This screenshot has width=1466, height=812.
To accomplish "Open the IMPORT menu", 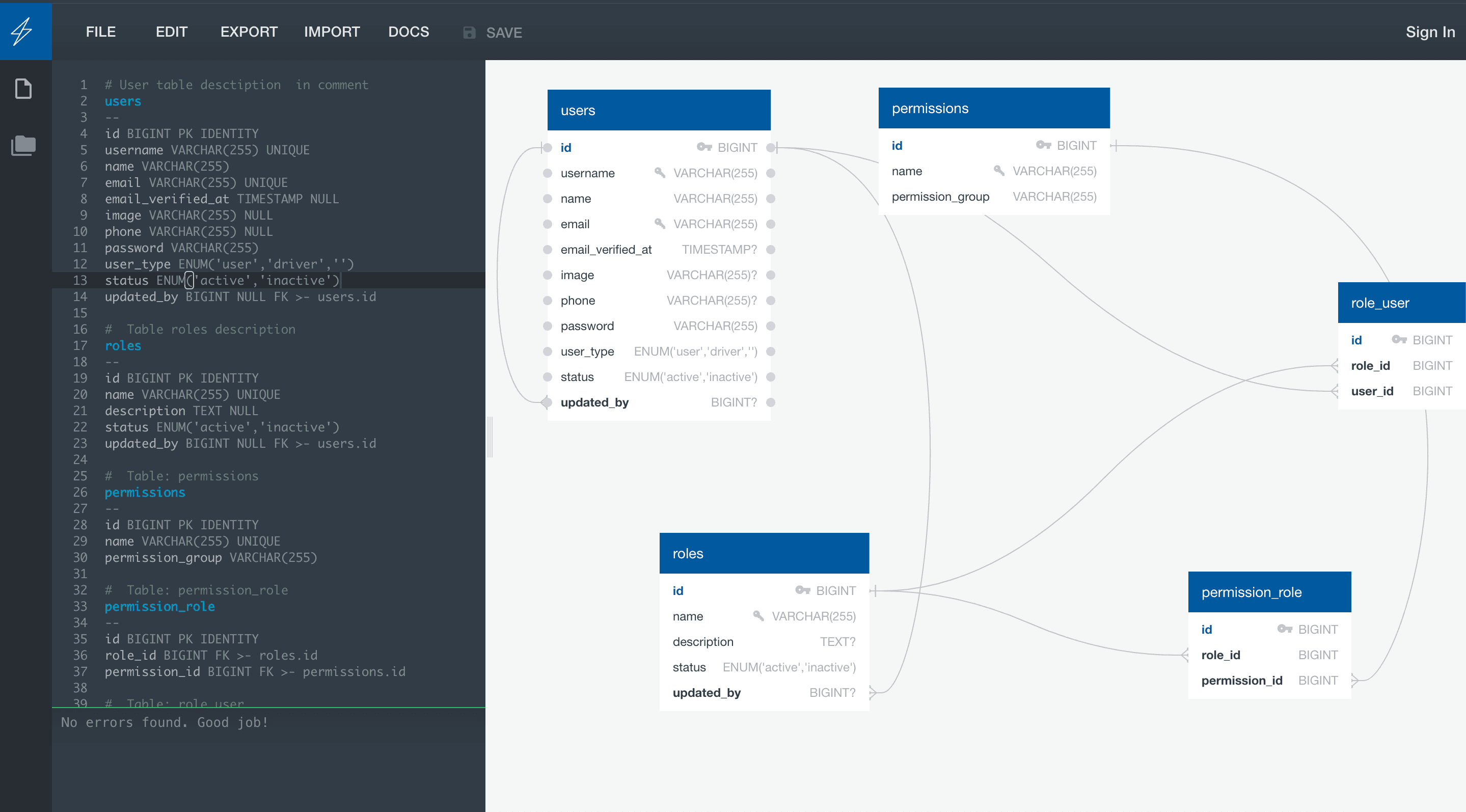I will tap(332, 32).
